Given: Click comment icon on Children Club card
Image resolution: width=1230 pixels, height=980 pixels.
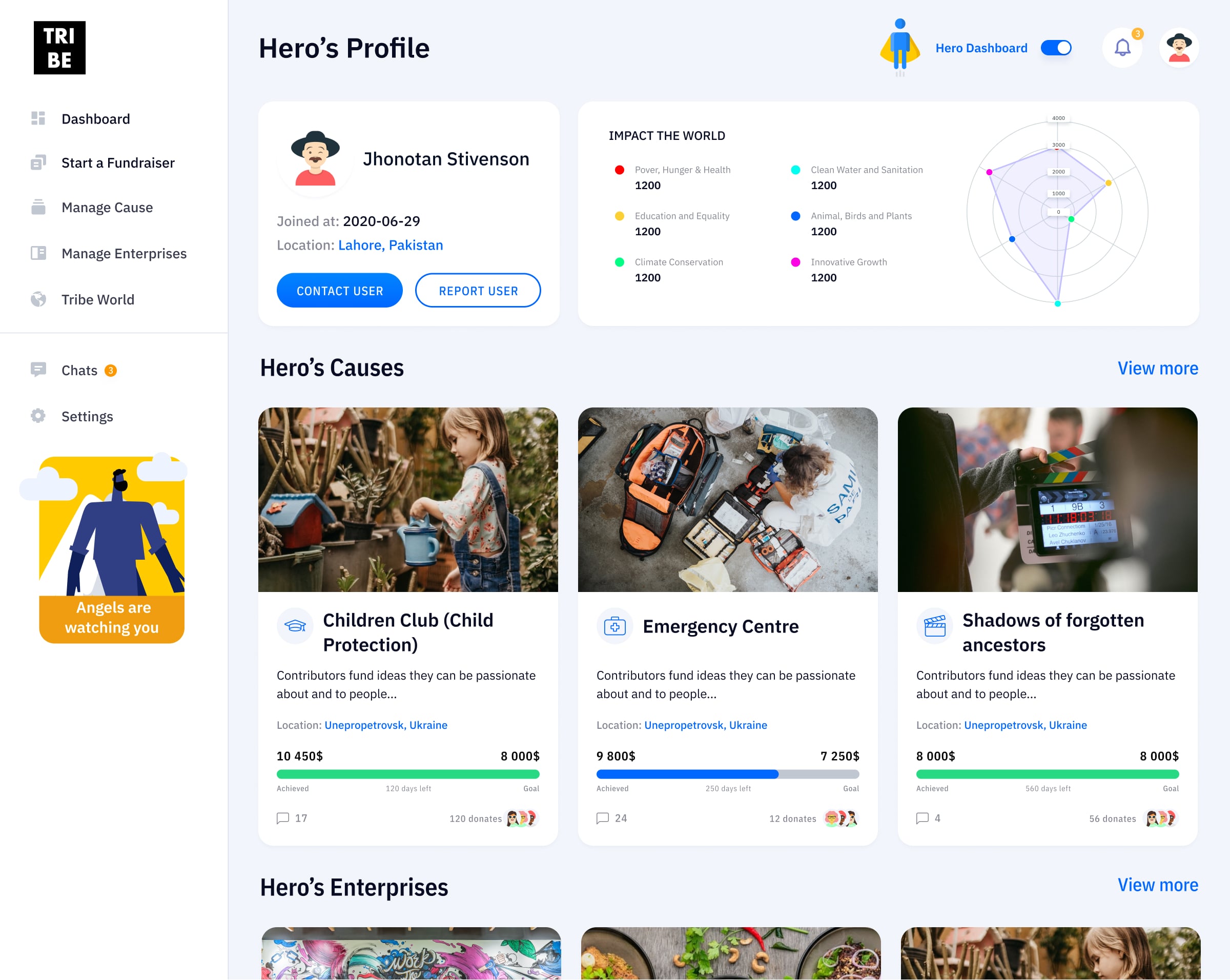Looking at the screenshot, I should click(283, 818).
